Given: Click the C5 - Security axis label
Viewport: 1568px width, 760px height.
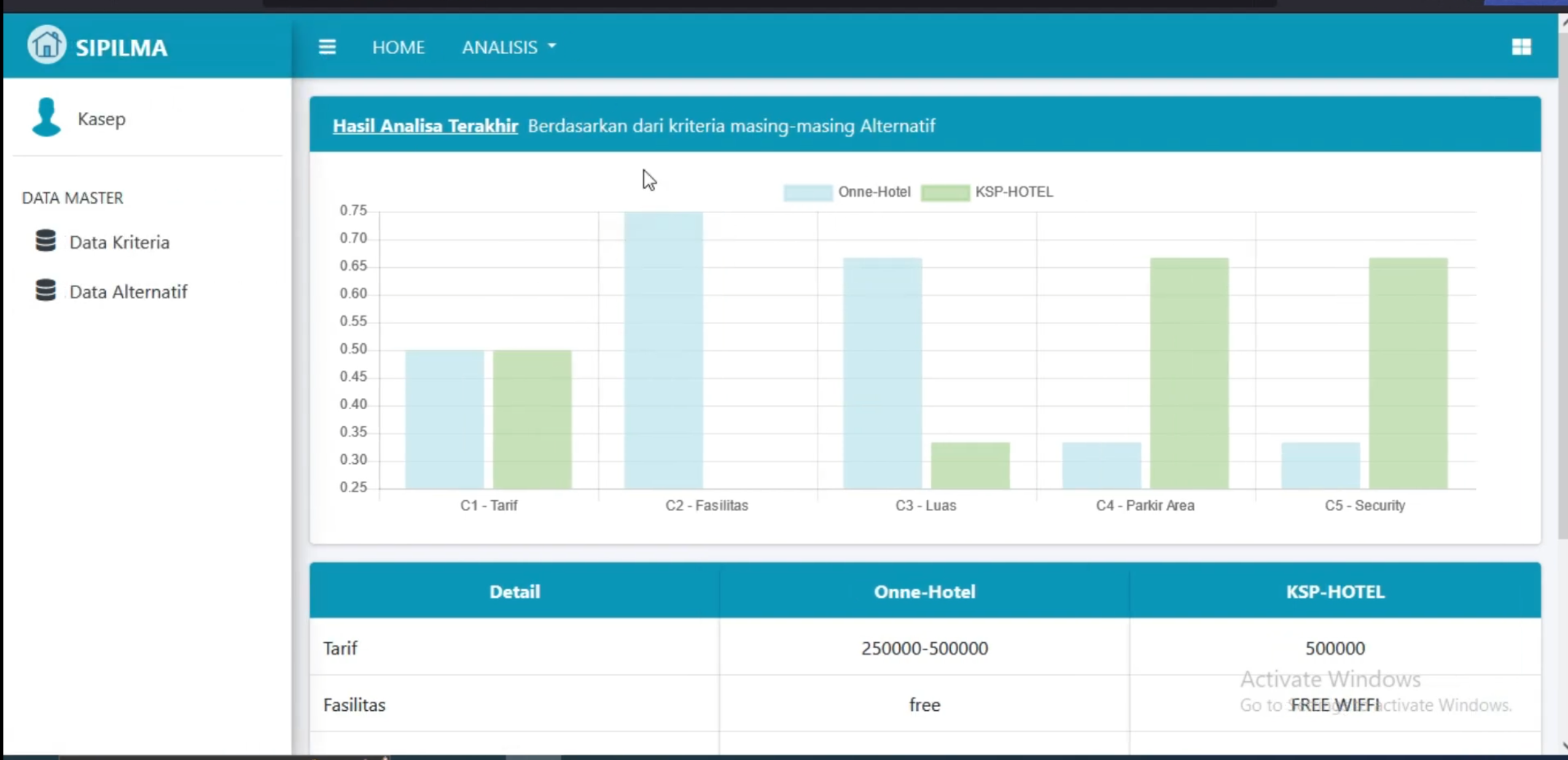Looking at the screenshot, I should [x=1365, y=506].
